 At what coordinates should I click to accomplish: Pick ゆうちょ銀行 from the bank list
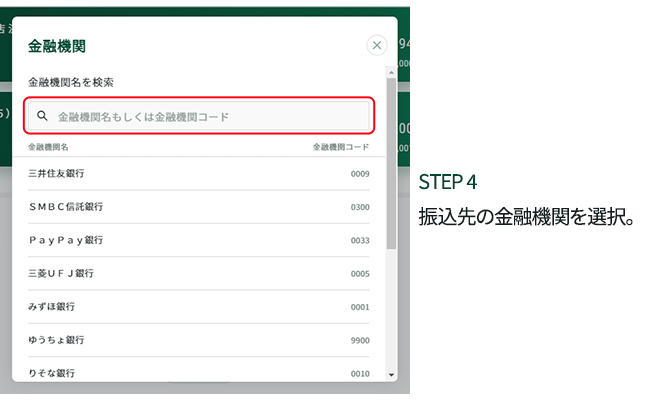coord(199,340)
